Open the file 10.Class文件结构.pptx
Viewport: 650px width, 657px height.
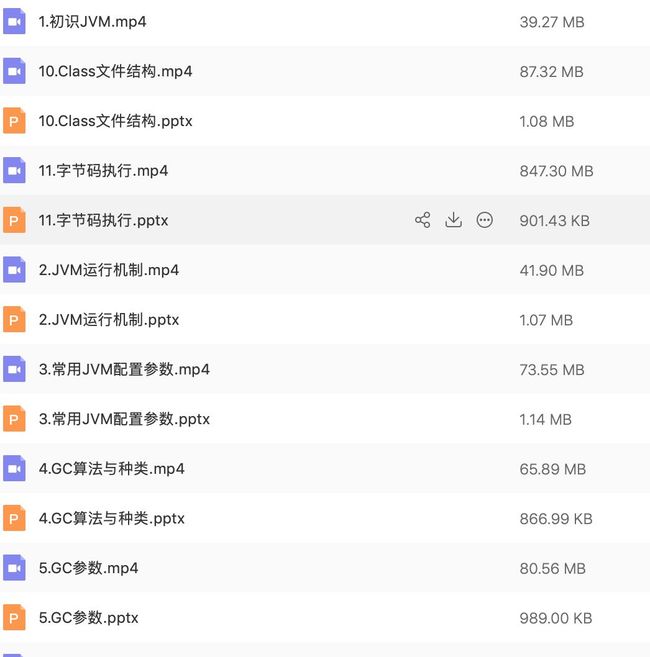click(115, 121)
